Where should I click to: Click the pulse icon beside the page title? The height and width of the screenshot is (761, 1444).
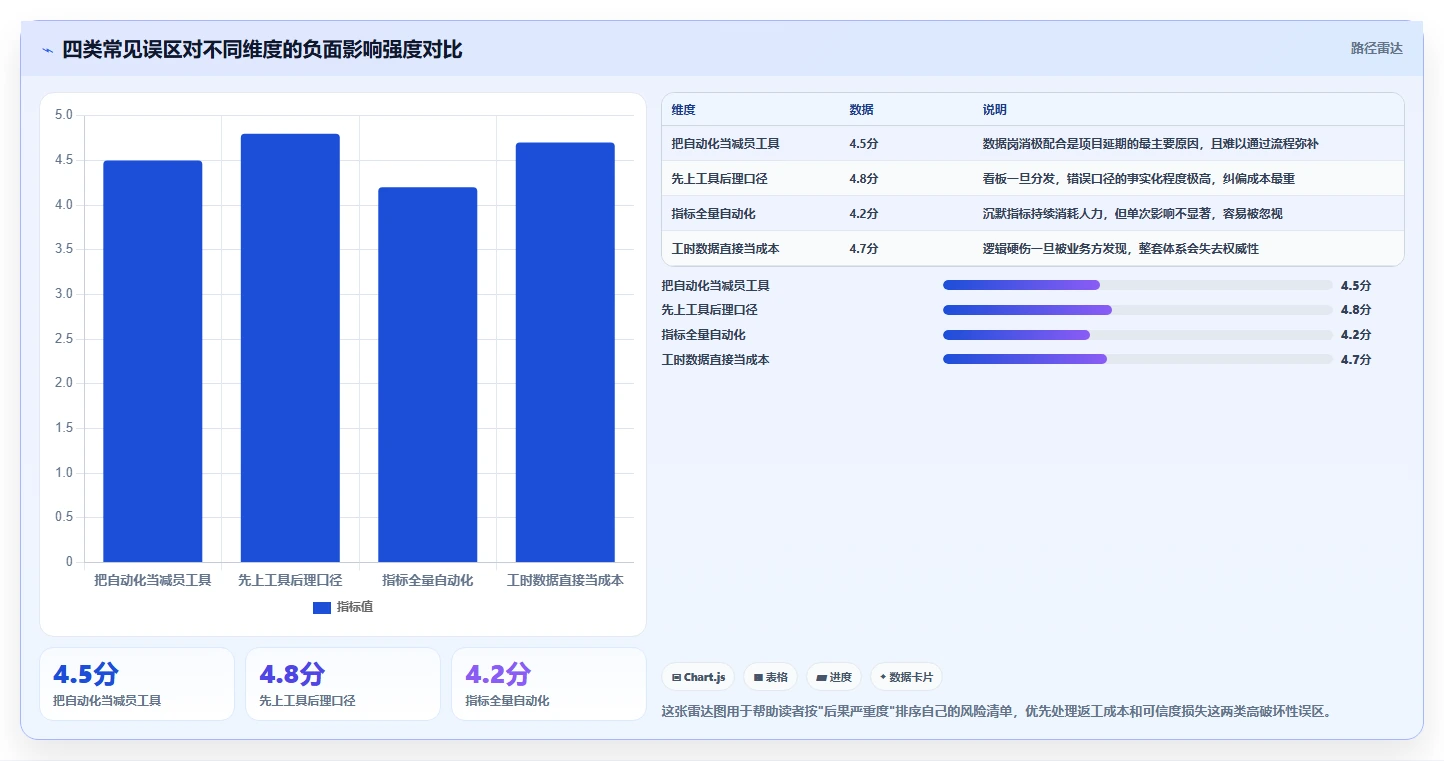pyautogui.click(x=47, y=50)
